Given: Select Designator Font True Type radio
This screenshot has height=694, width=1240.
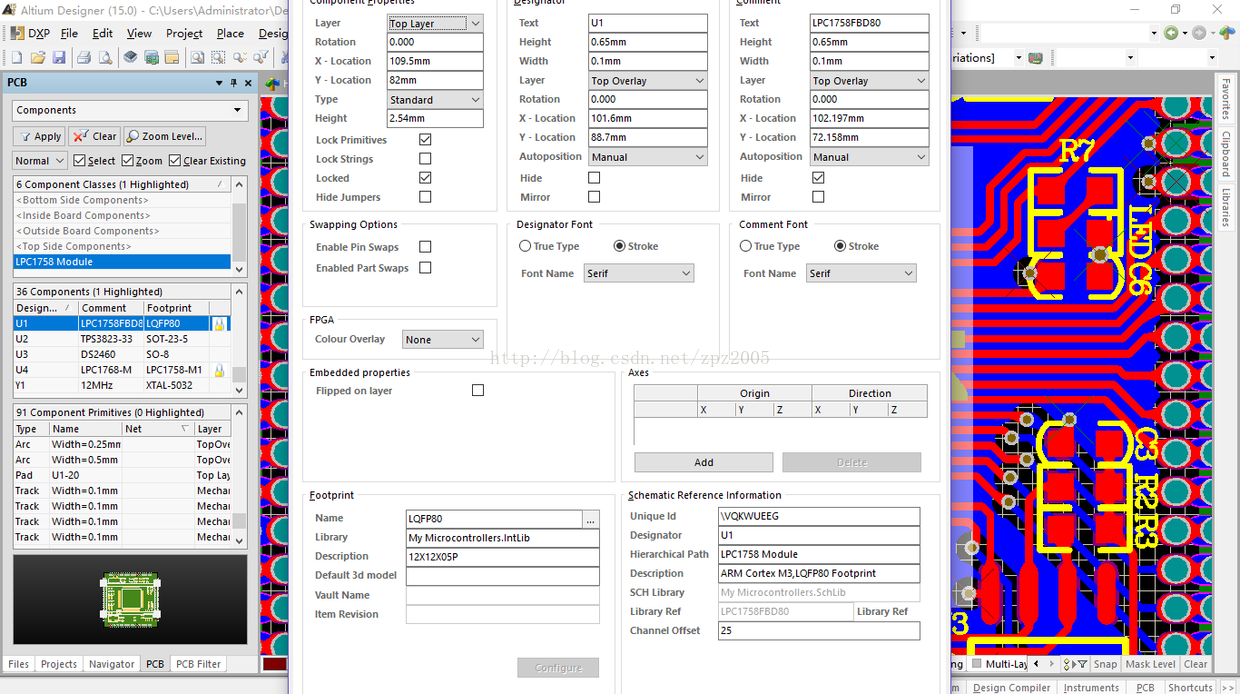Looking at the screenshot, I should 525,246.
